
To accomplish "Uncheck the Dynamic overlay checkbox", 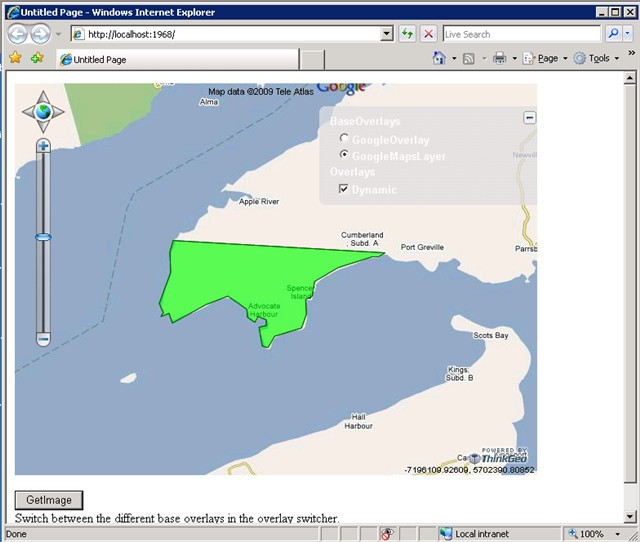I will click(344, 189).
